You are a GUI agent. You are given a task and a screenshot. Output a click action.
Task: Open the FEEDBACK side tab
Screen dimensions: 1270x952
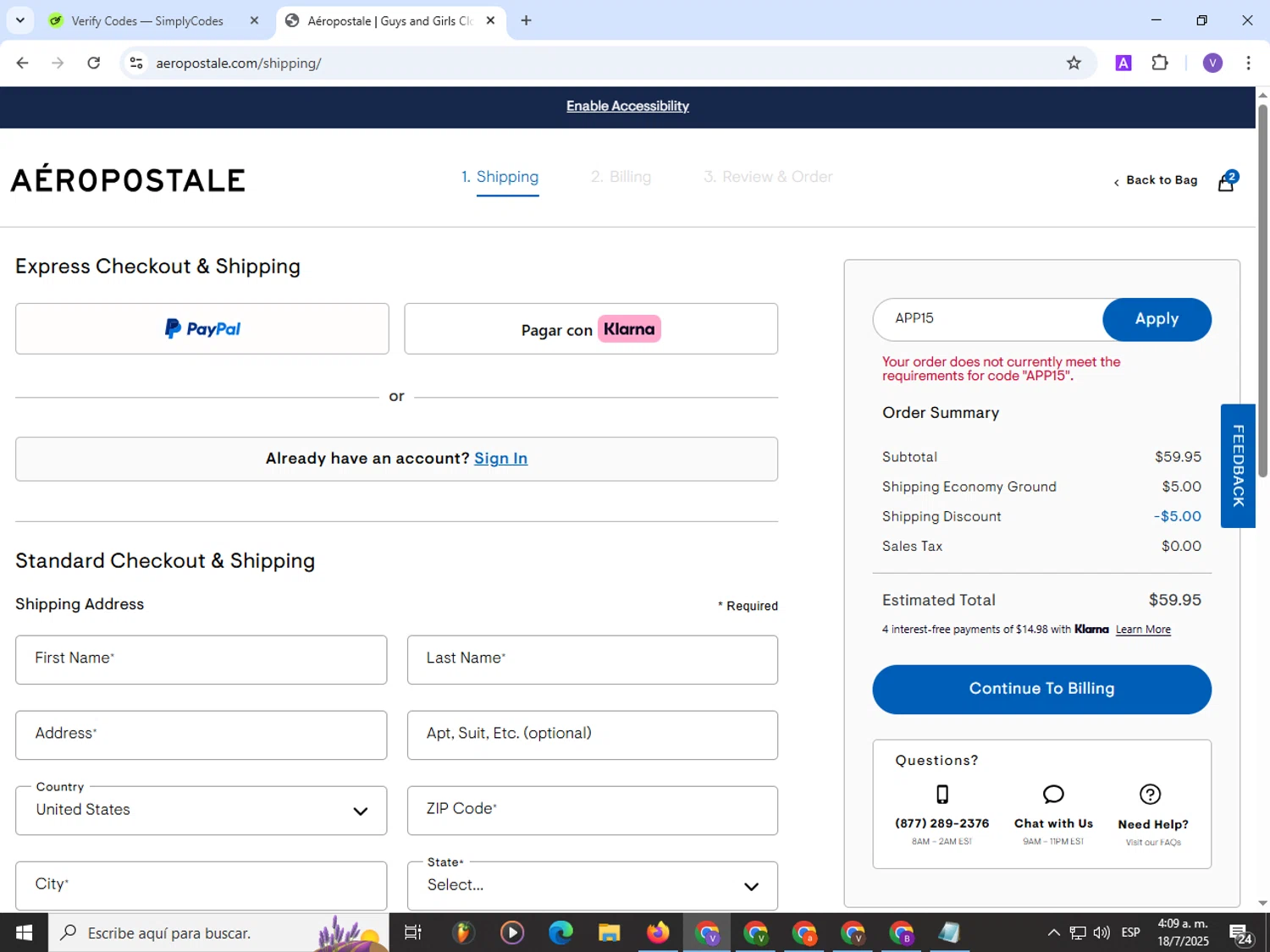coord(1238,465)
